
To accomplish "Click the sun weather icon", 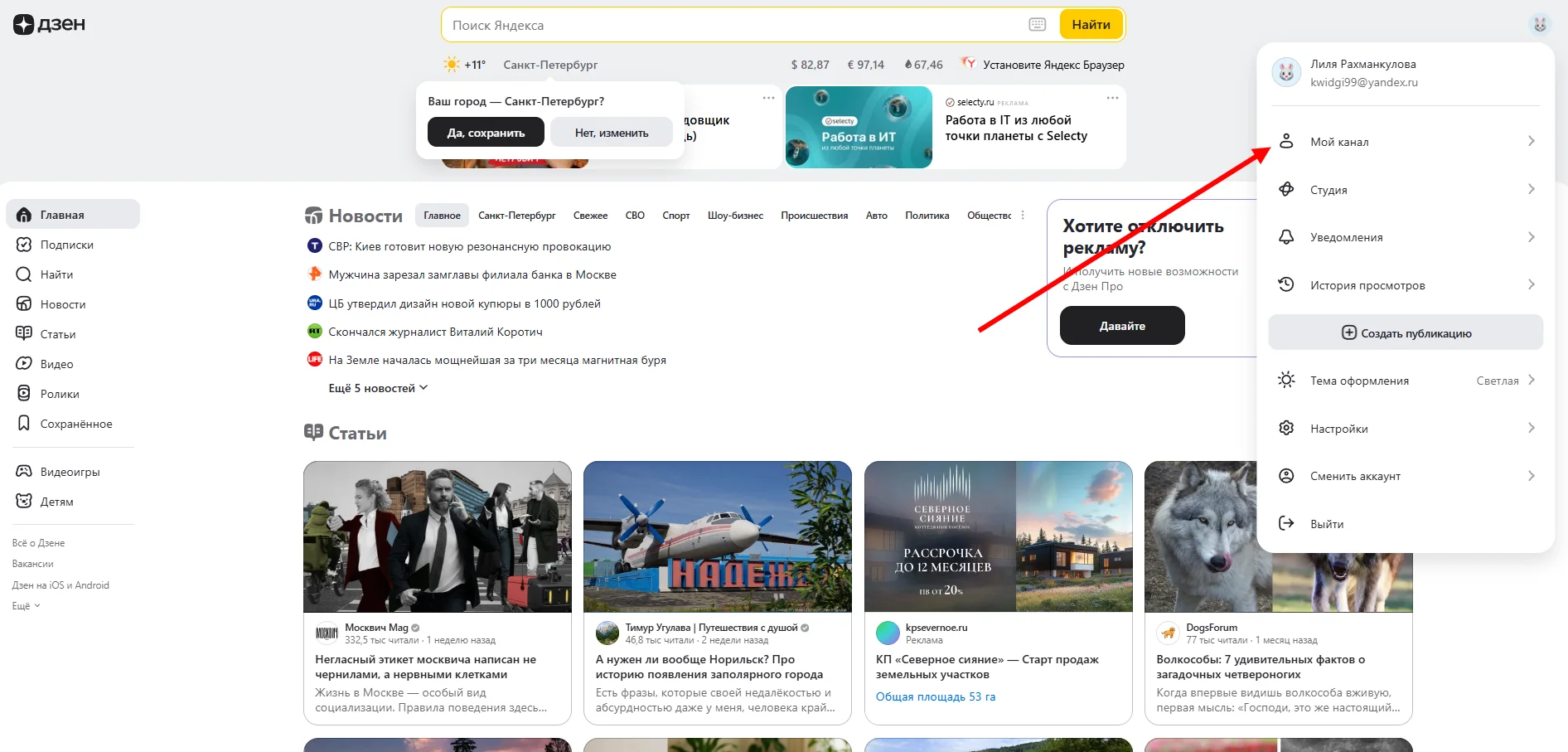I will pos(452,65).
